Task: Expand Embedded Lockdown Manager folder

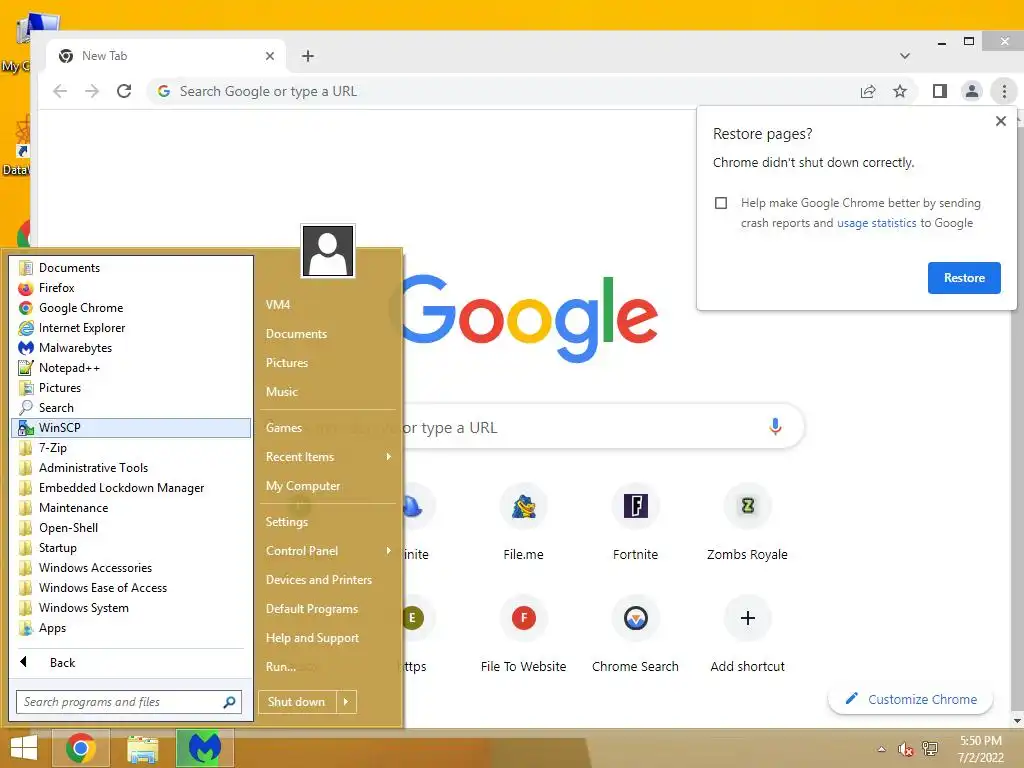Action: 131,488
